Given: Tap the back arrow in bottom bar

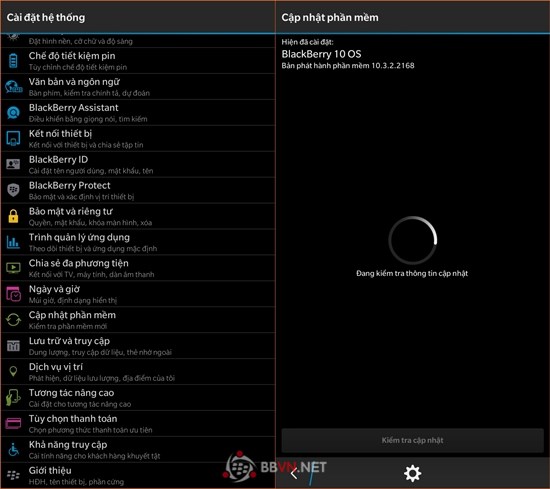Looking at the screenshot, I should (294, 473).
